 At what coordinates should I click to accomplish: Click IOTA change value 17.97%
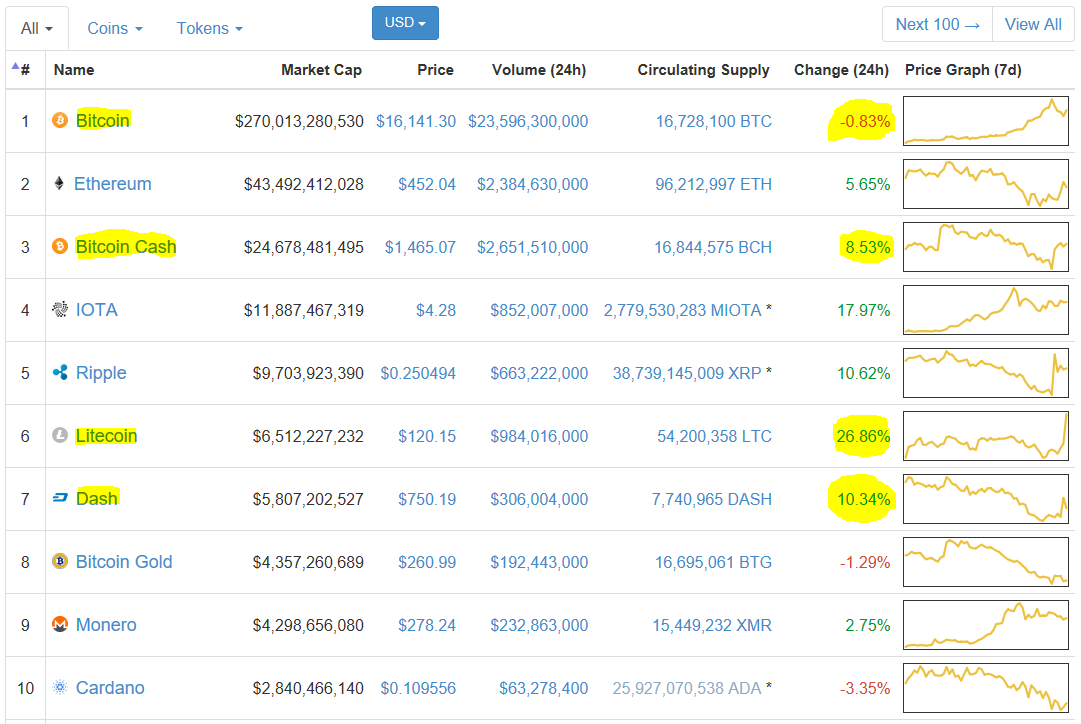click(x=863, y=310)
